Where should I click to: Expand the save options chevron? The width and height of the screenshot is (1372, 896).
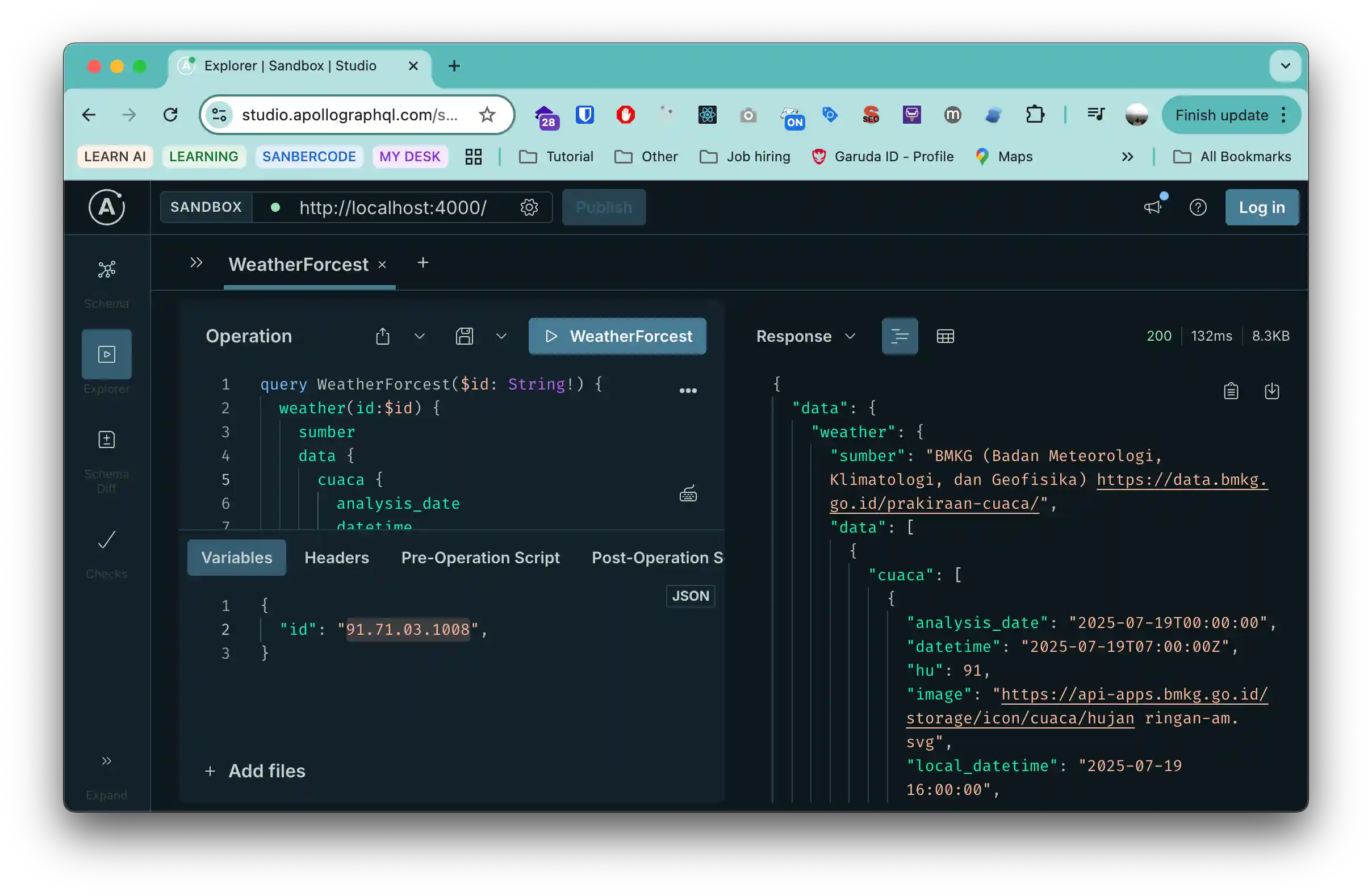(501, 336)
